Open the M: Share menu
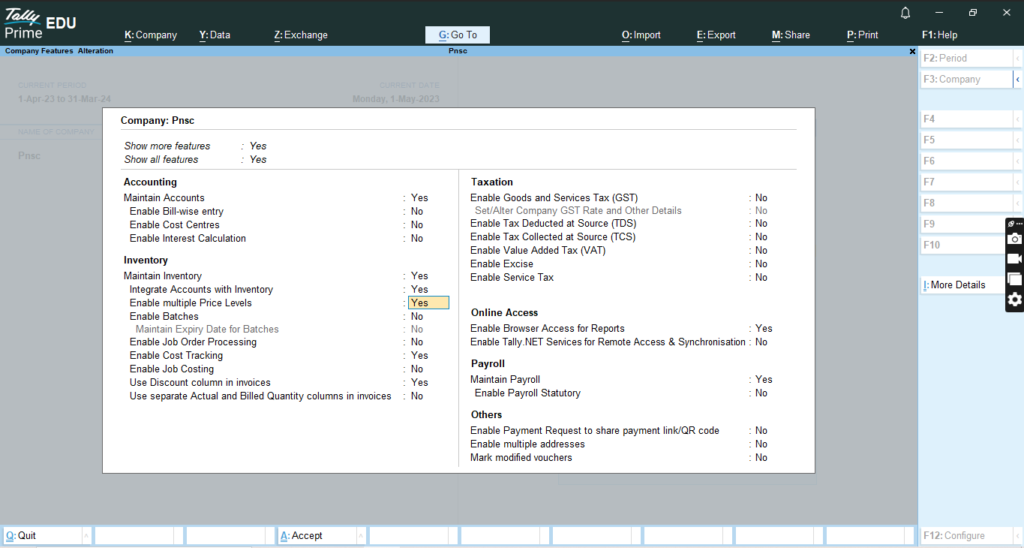This screenshot has width=1024, height=548. [791, 35]
